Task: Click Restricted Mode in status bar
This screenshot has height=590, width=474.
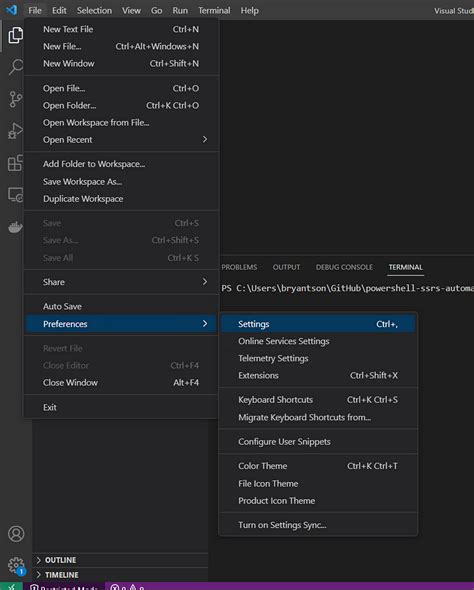Action: coord(64,587)
